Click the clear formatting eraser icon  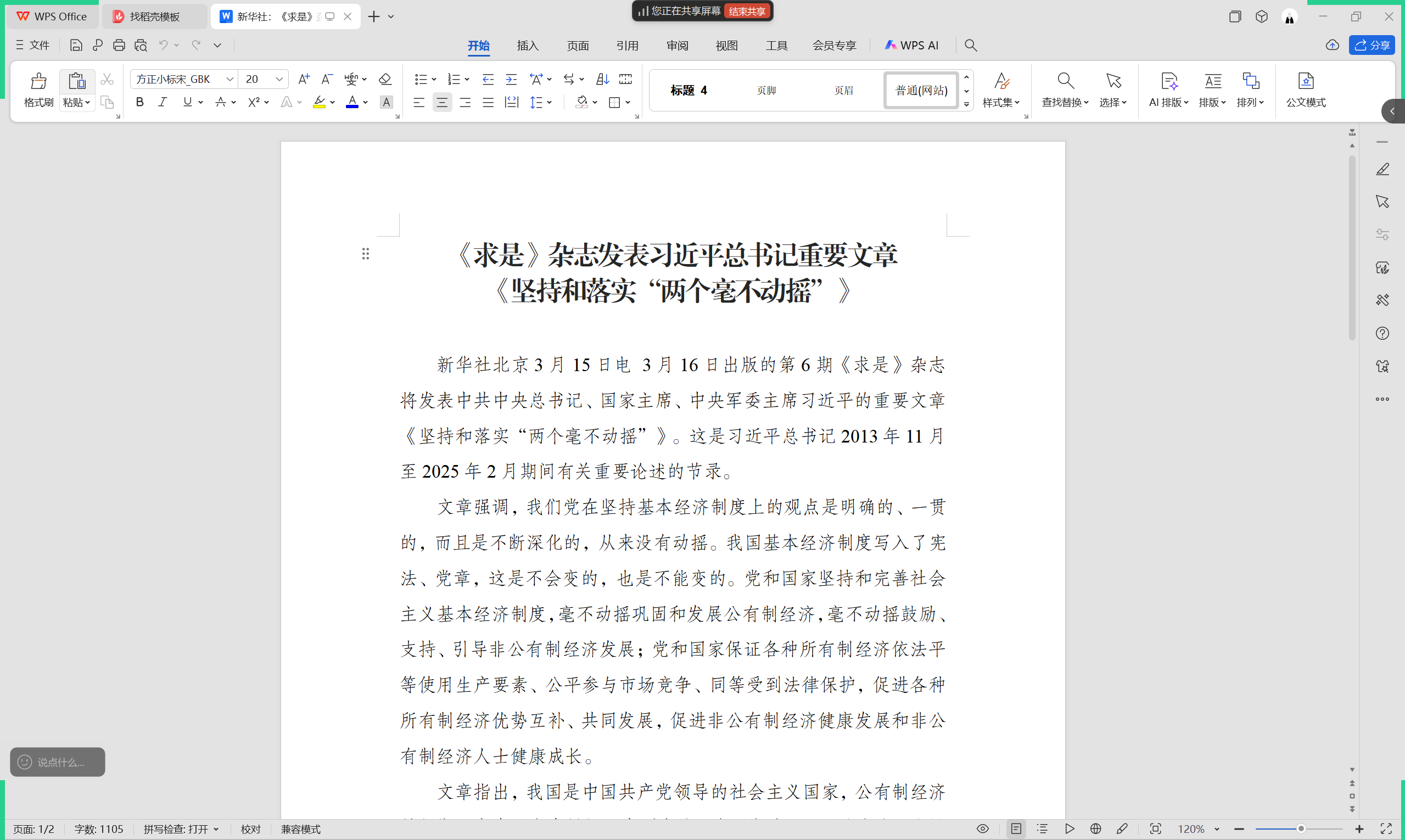(385, 79)
